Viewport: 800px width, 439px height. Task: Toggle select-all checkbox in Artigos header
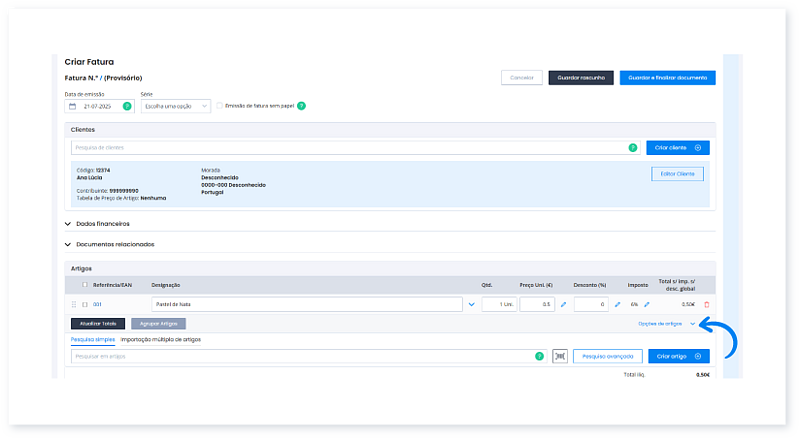point(84,284)
